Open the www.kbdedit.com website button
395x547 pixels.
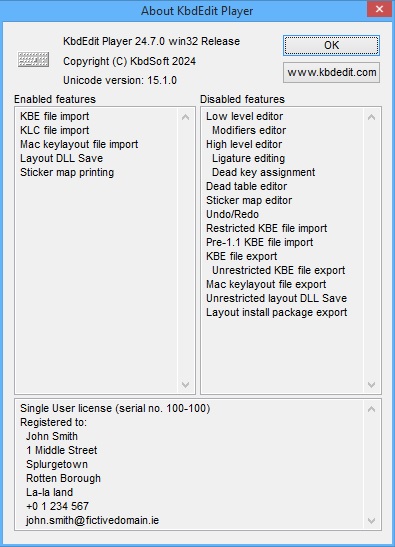331,73
